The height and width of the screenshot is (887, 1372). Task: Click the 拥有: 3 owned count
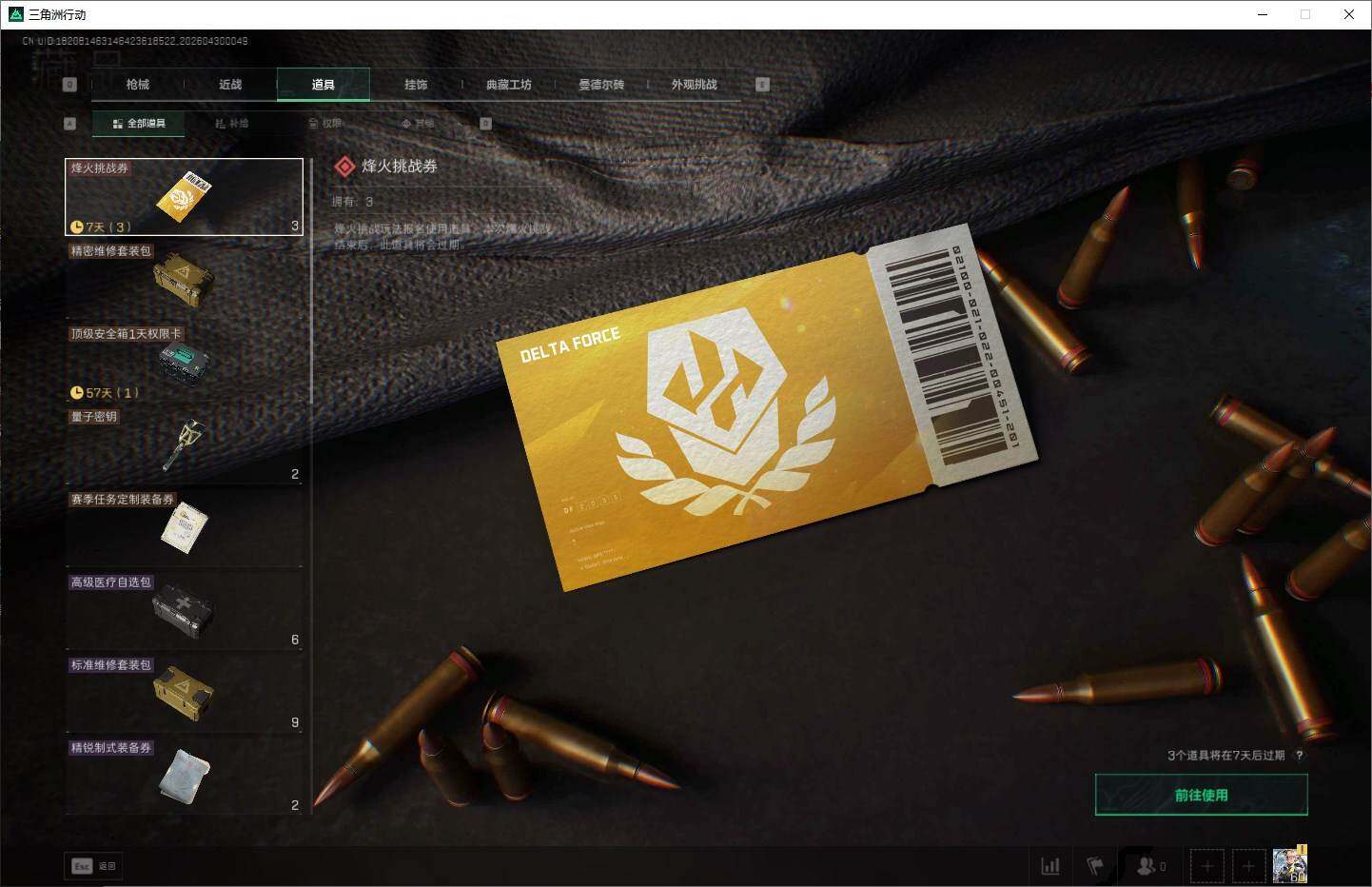point(353,202)
